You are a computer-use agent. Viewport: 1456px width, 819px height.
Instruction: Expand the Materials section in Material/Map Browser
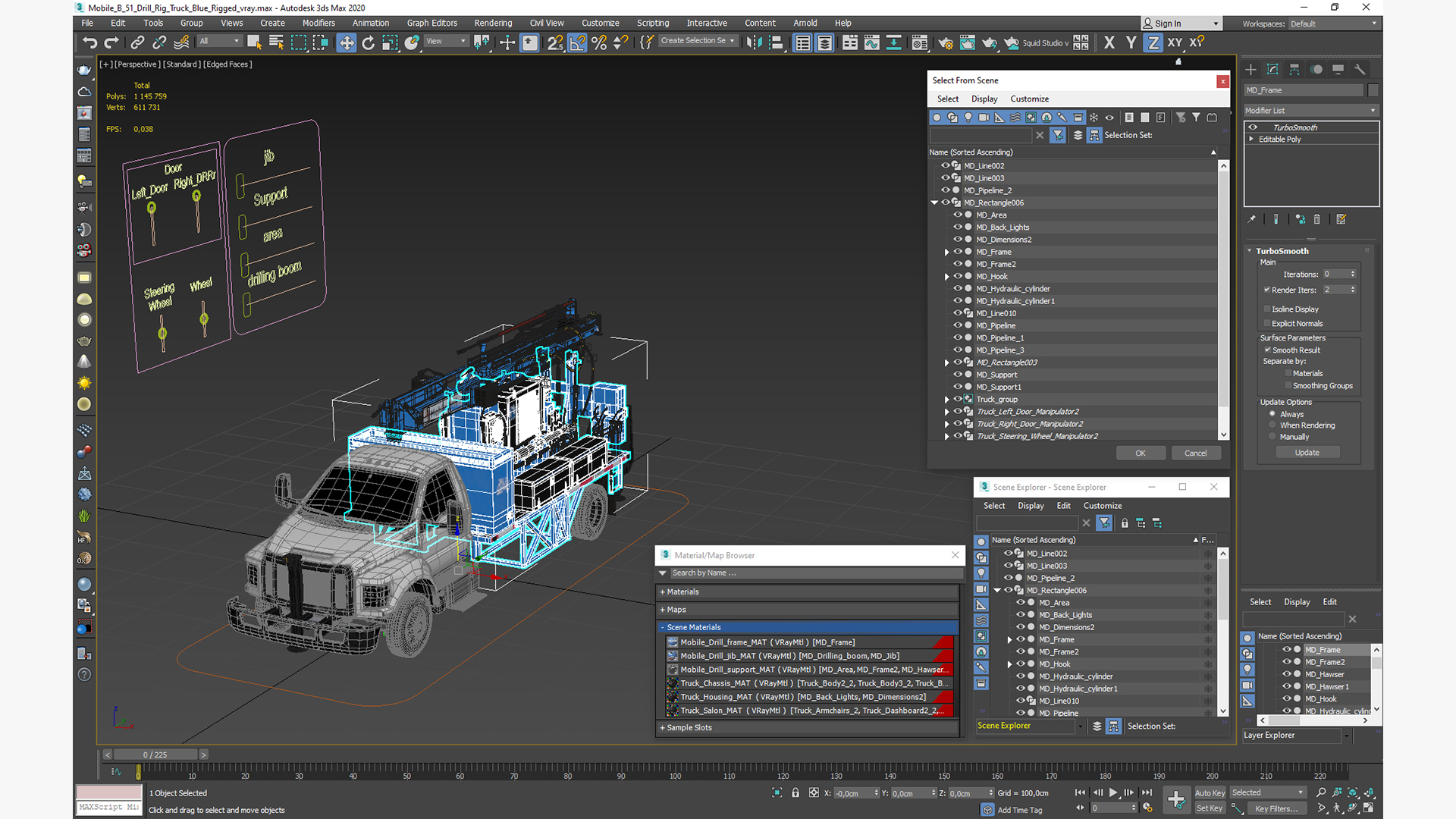[x=662, y=591]
